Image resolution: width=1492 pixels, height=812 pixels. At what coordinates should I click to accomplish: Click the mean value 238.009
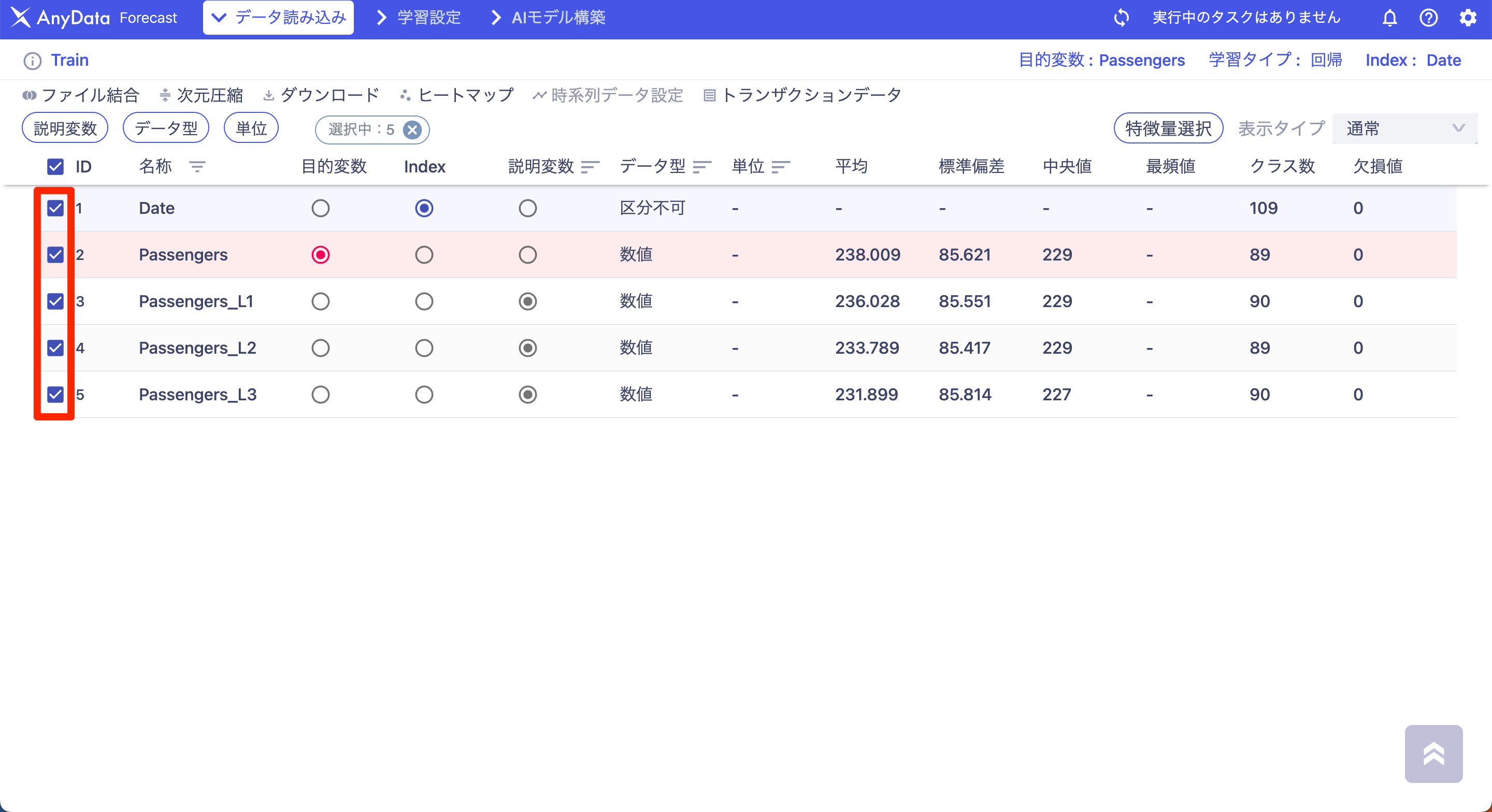click(868, 255)
